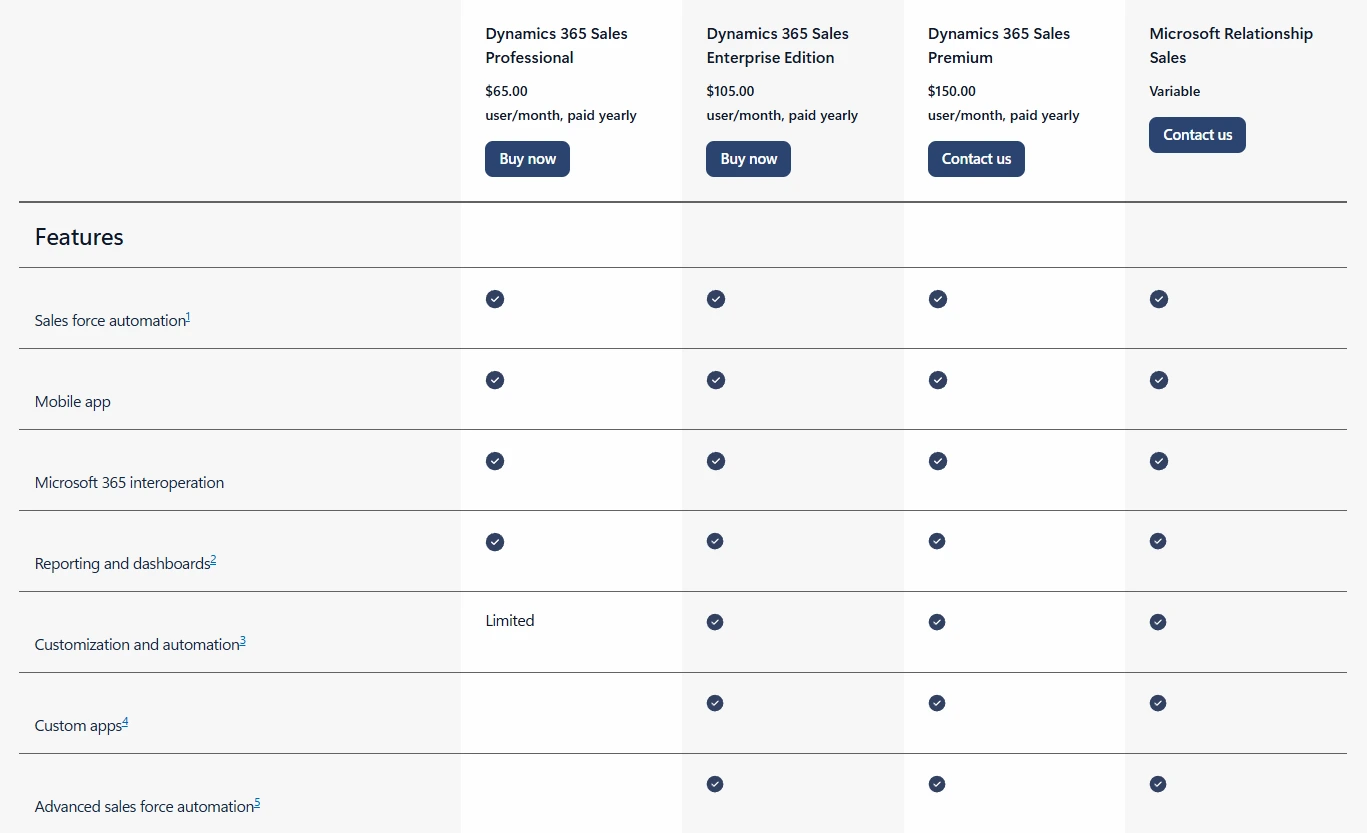Open footnote 3 next to Customization and automation
The width and height of the screenshot is (1367, 833).
coord(244,639)
